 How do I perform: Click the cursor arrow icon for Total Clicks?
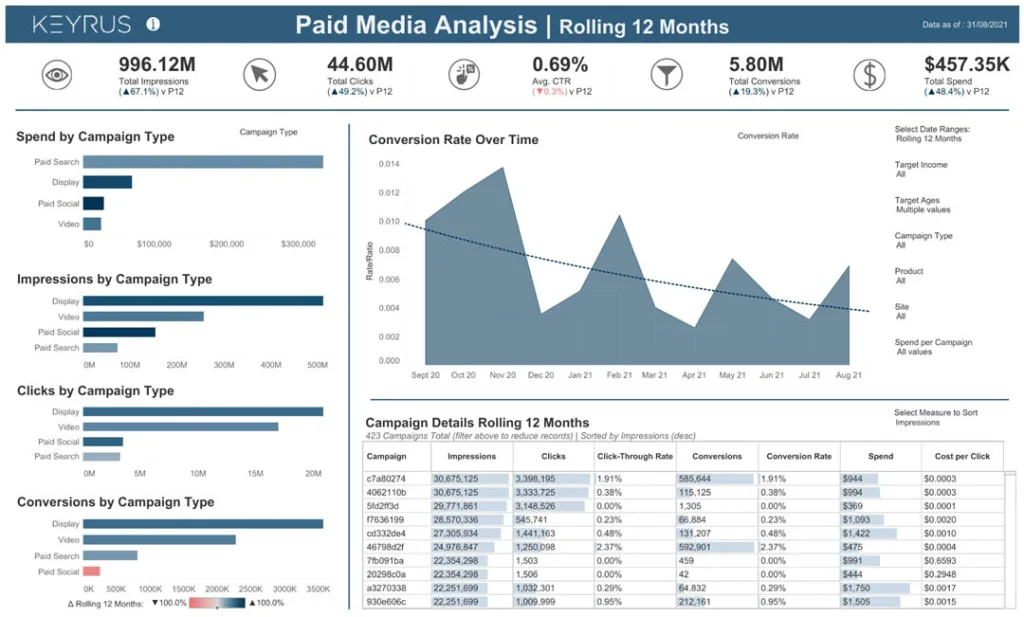click(x=259, y=74)
